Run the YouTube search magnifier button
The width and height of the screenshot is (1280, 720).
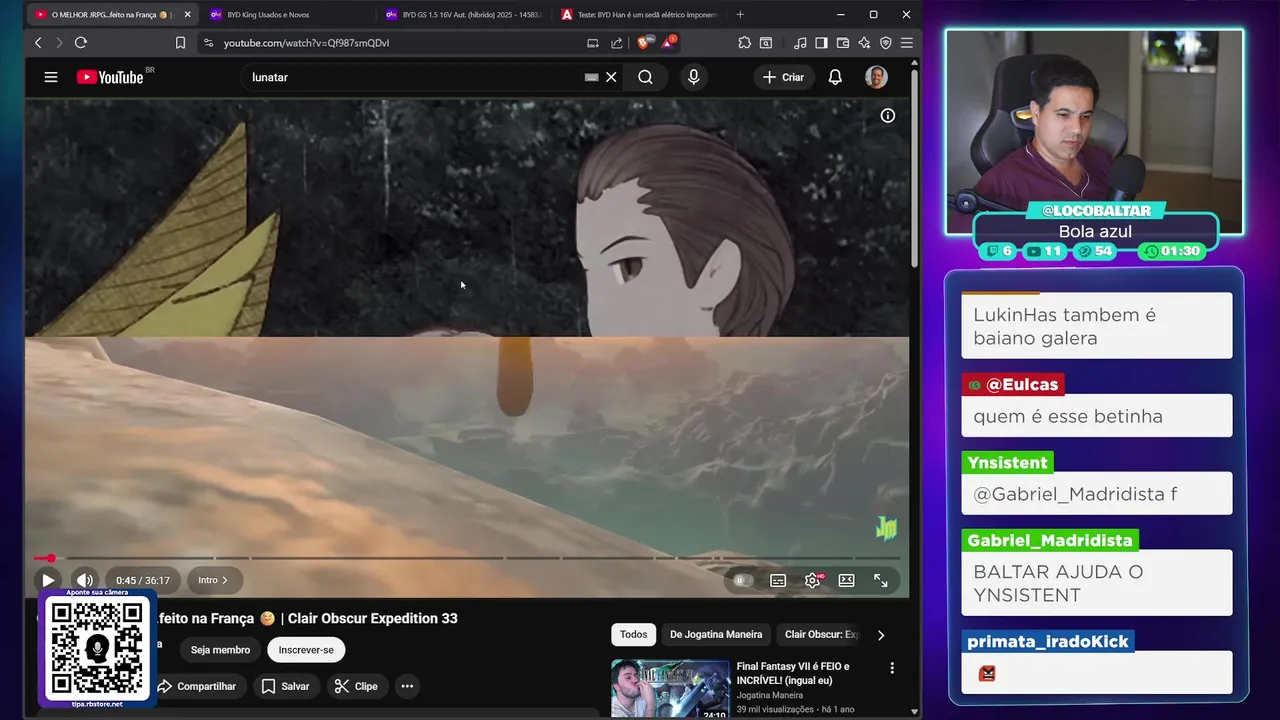pyautogui.click(x=645, y=77)
